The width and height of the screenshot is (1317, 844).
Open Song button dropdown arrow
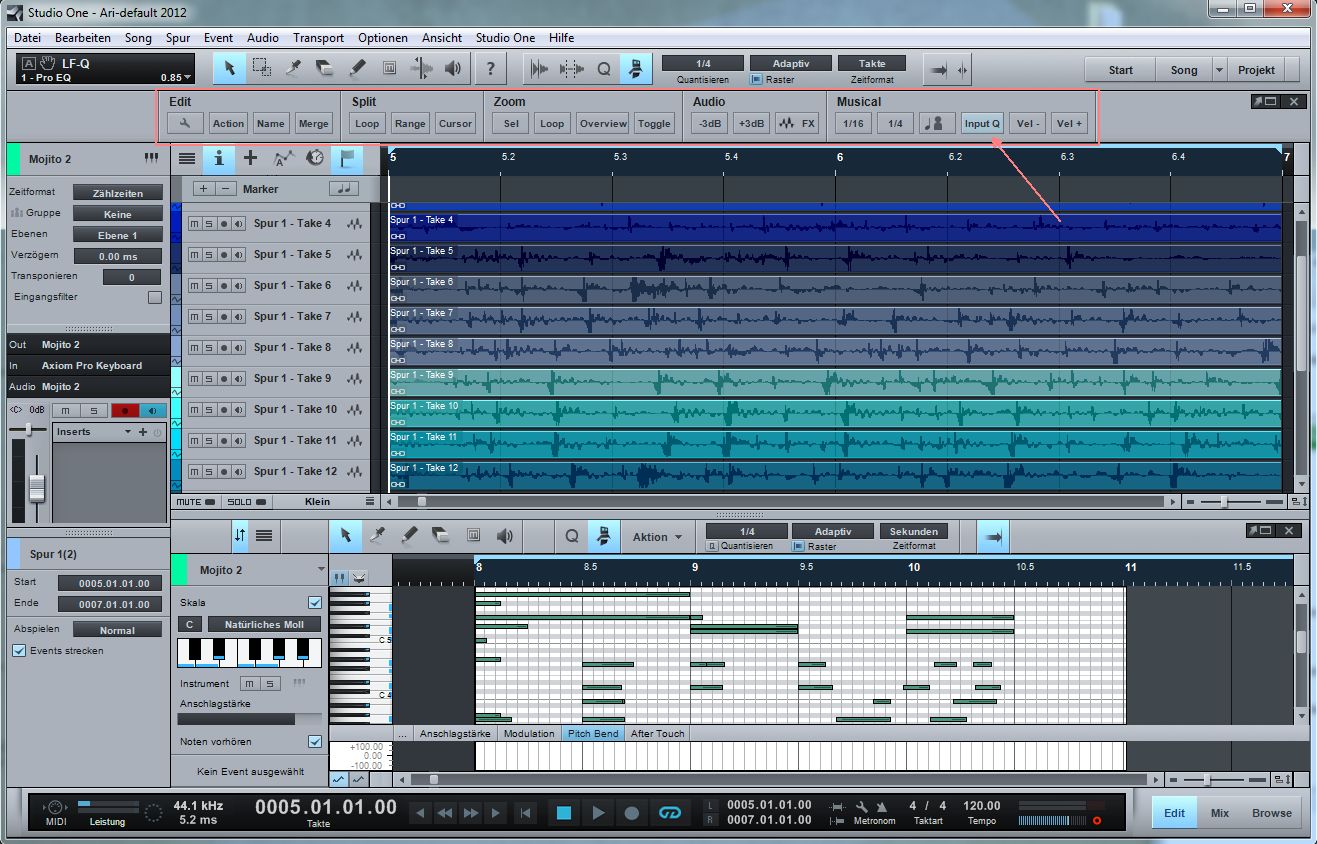pyautogui.click(x=1219, y=70)
